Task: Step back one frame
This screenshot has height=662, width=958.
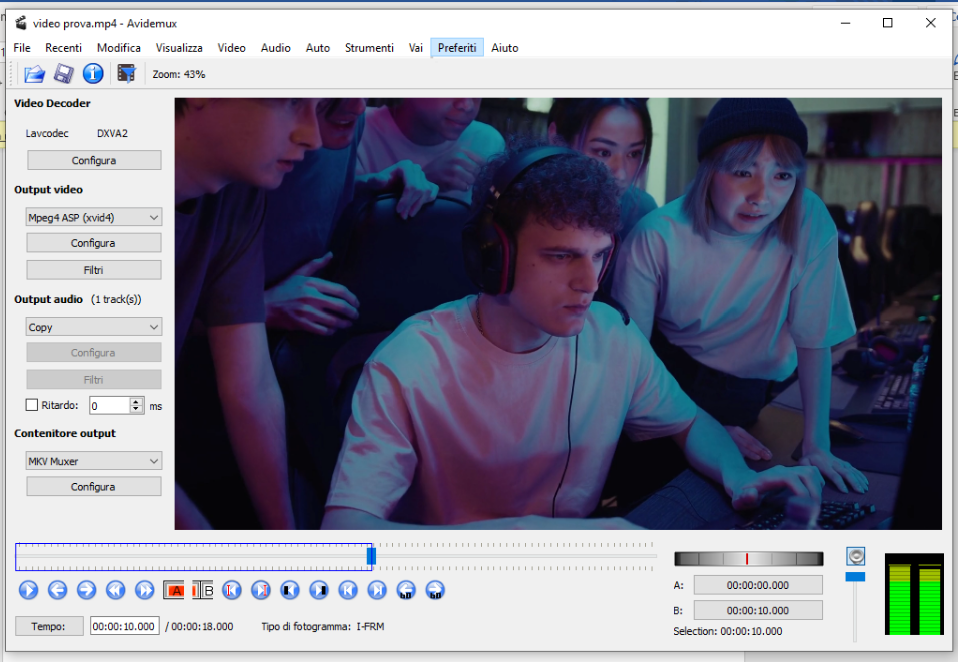Action: pos(57,590)
